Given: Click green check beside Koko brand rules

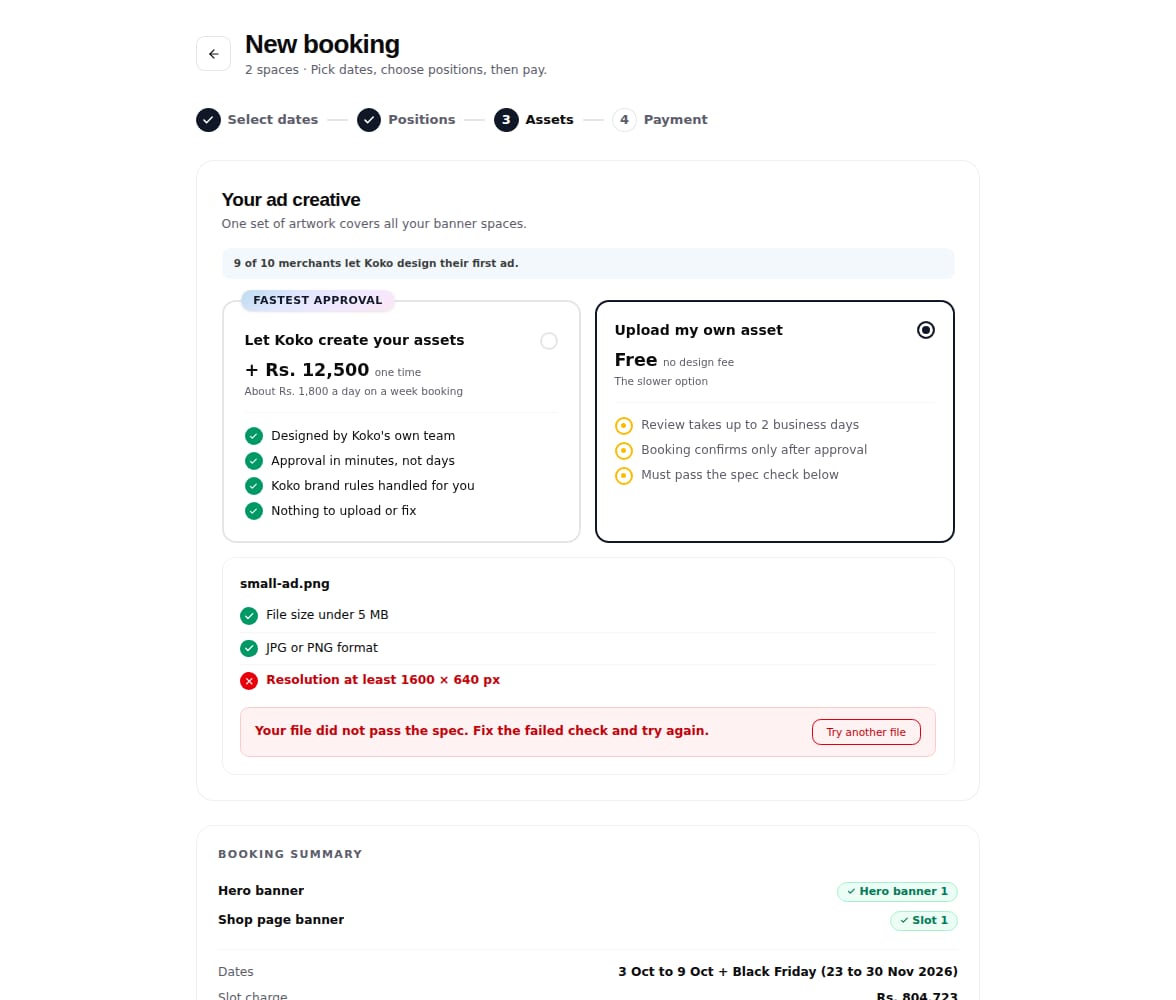Looking at the screenshot, I should pyautogui.click(x=254, y=486).
